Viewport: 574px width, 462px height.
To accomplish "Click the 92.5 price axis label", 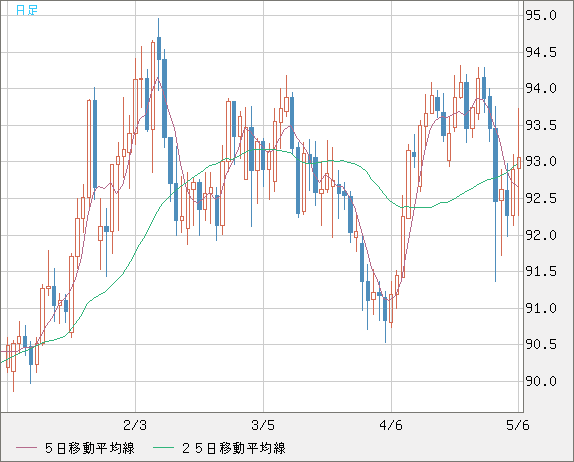I will click(x=541, y=198).
